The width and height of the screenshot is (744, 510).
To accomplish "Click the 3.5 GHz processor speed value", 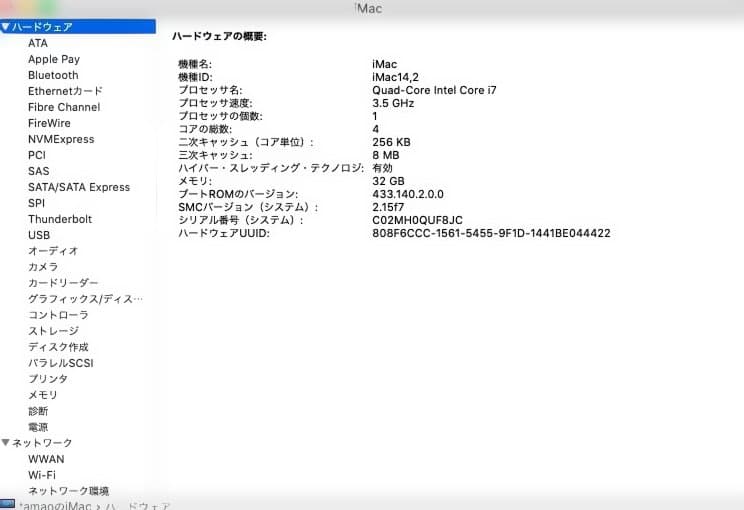I will [x=393, y=103].
